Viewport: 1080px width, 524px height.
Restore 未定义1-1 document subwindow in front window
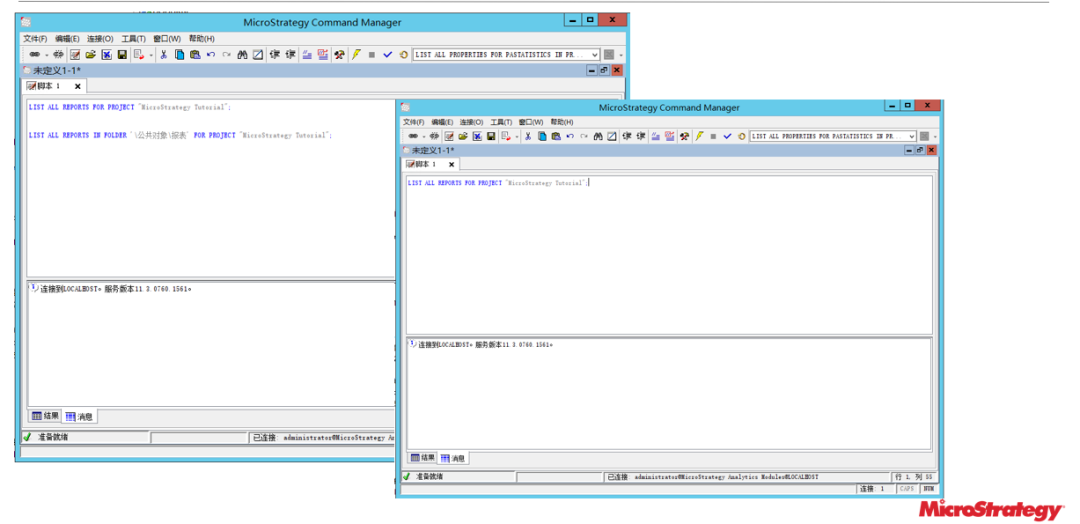[920, 150]
